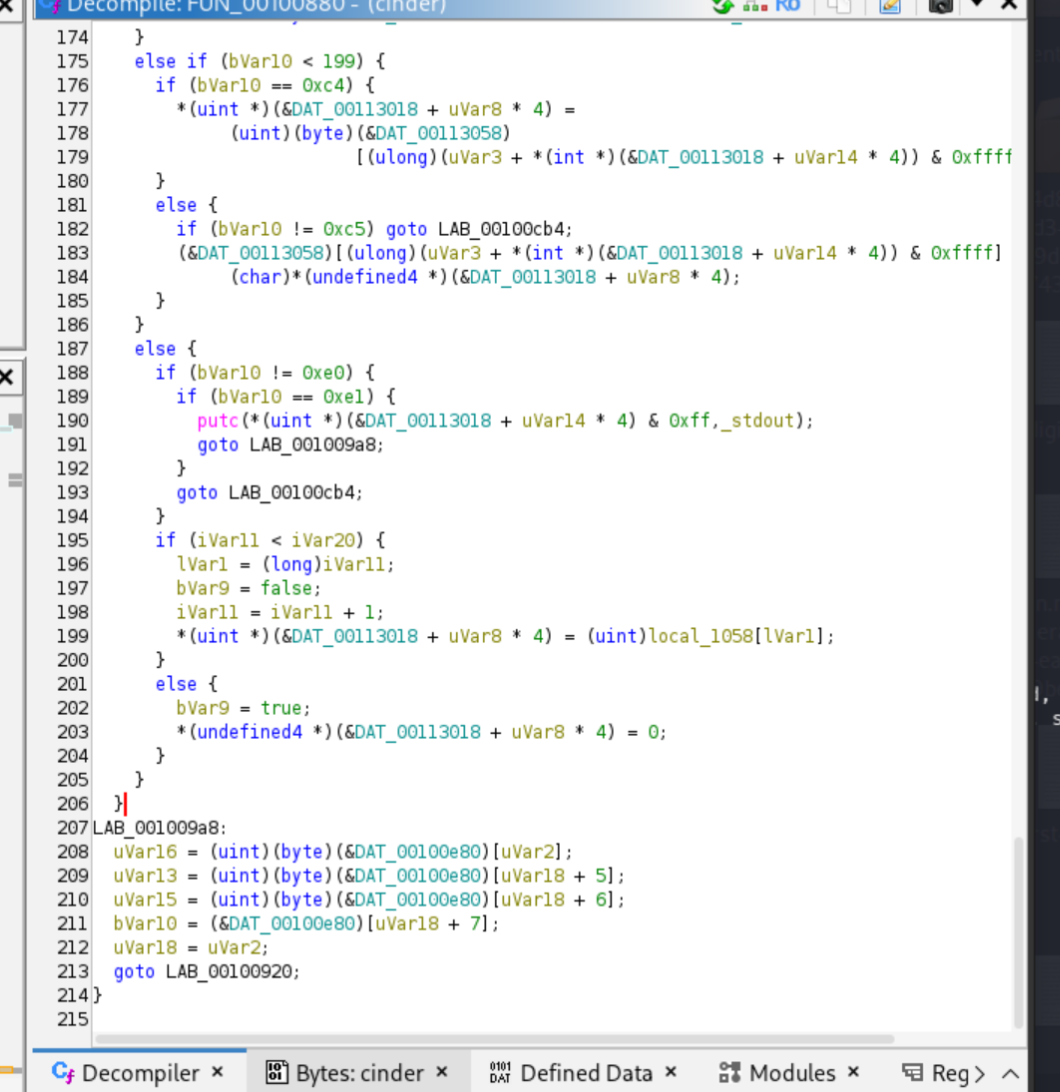The image size is (1060, 1092).
Task: Click uVar13 on line 209
Action: (145, 875)
